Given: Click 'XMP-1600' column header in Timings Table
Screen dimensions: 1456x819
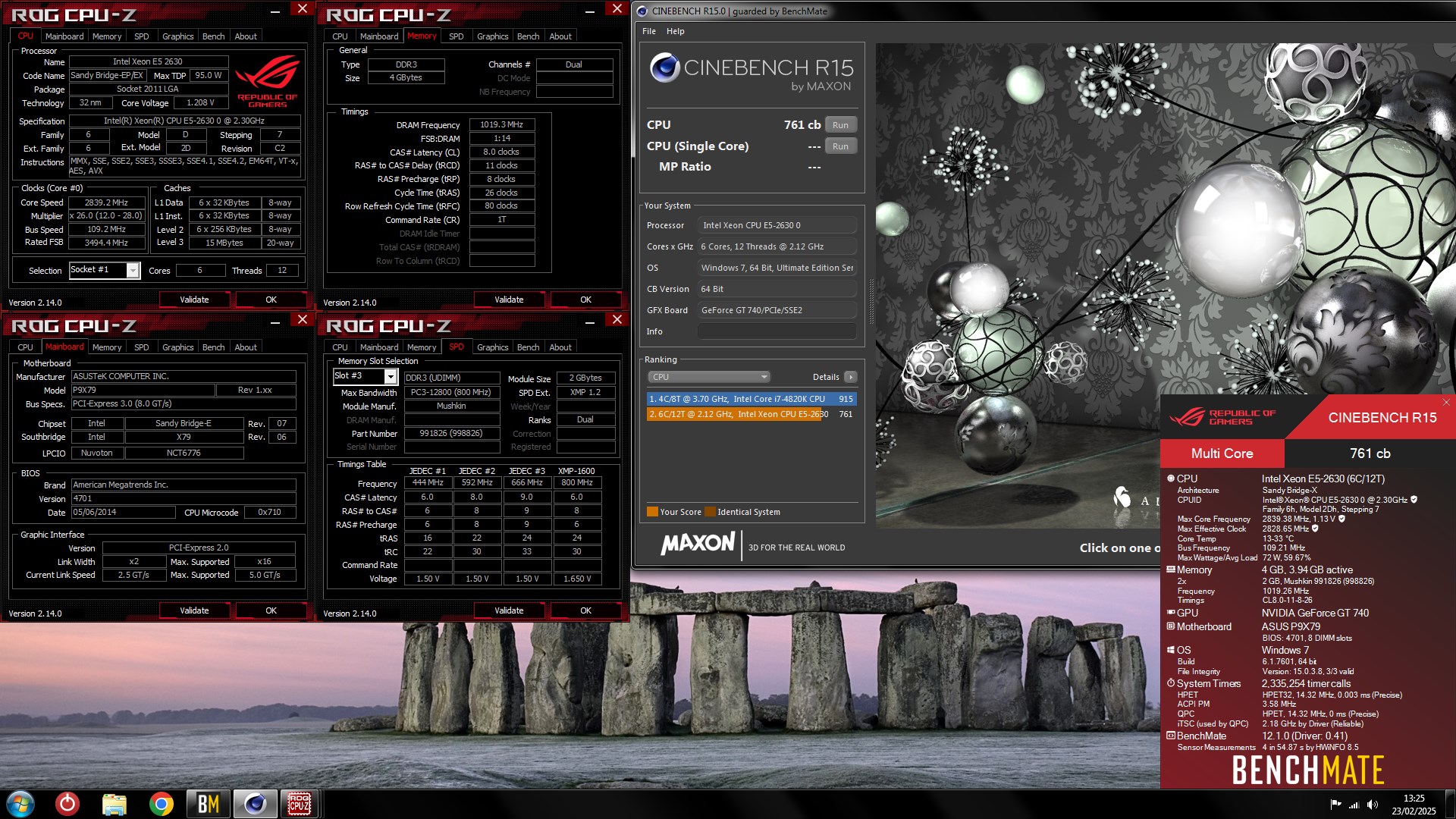Looking at the screenshot, I should pos(576,471).
